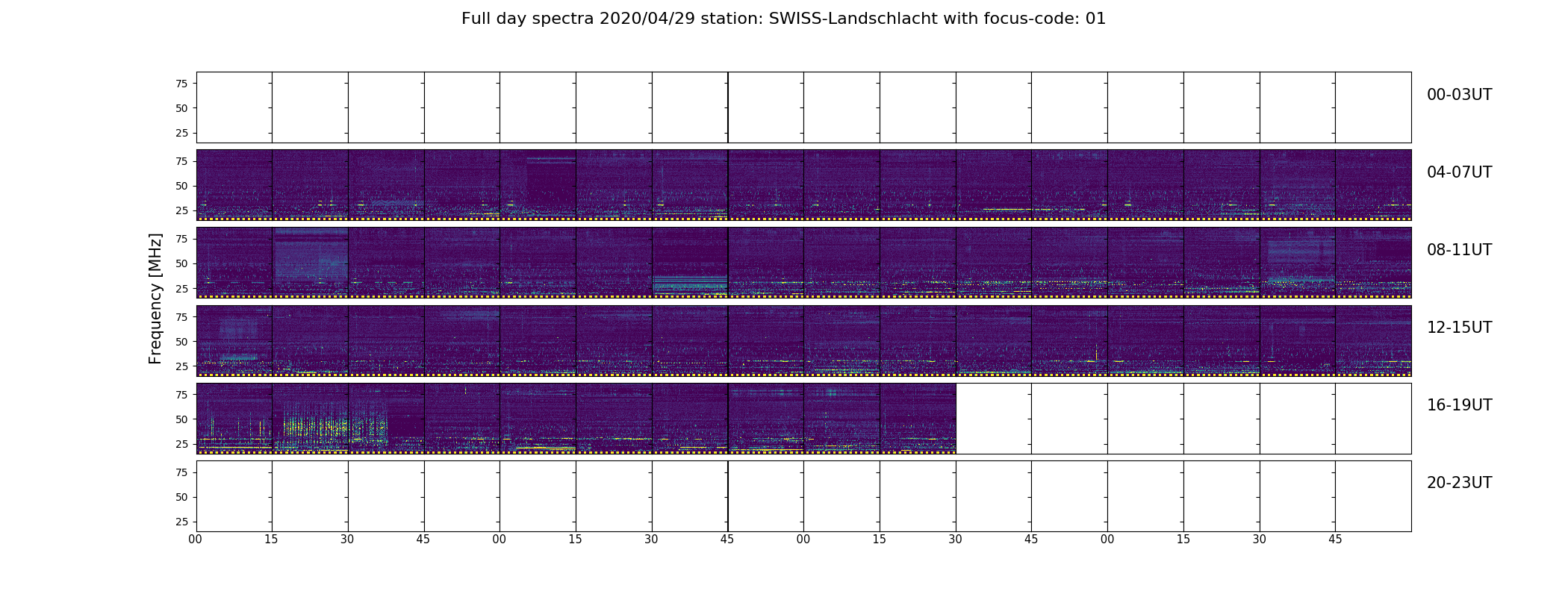Pick the "12-15UT" row label
The image size is (1568, 597).
1459,328
